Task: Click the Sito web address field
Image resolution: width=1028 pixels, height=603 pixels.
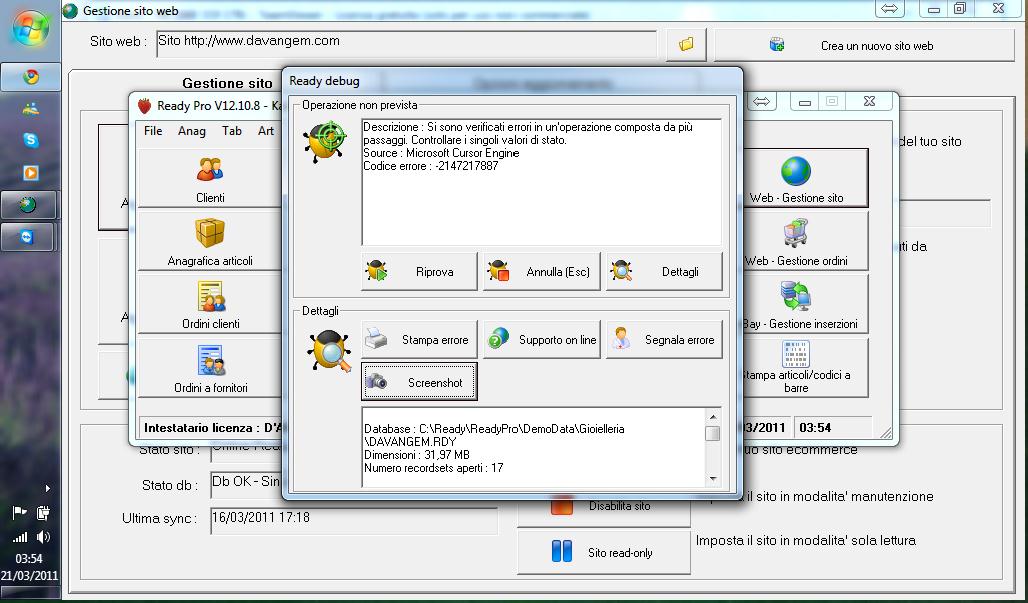Action: pyautogui.click(x=406, y=43)
